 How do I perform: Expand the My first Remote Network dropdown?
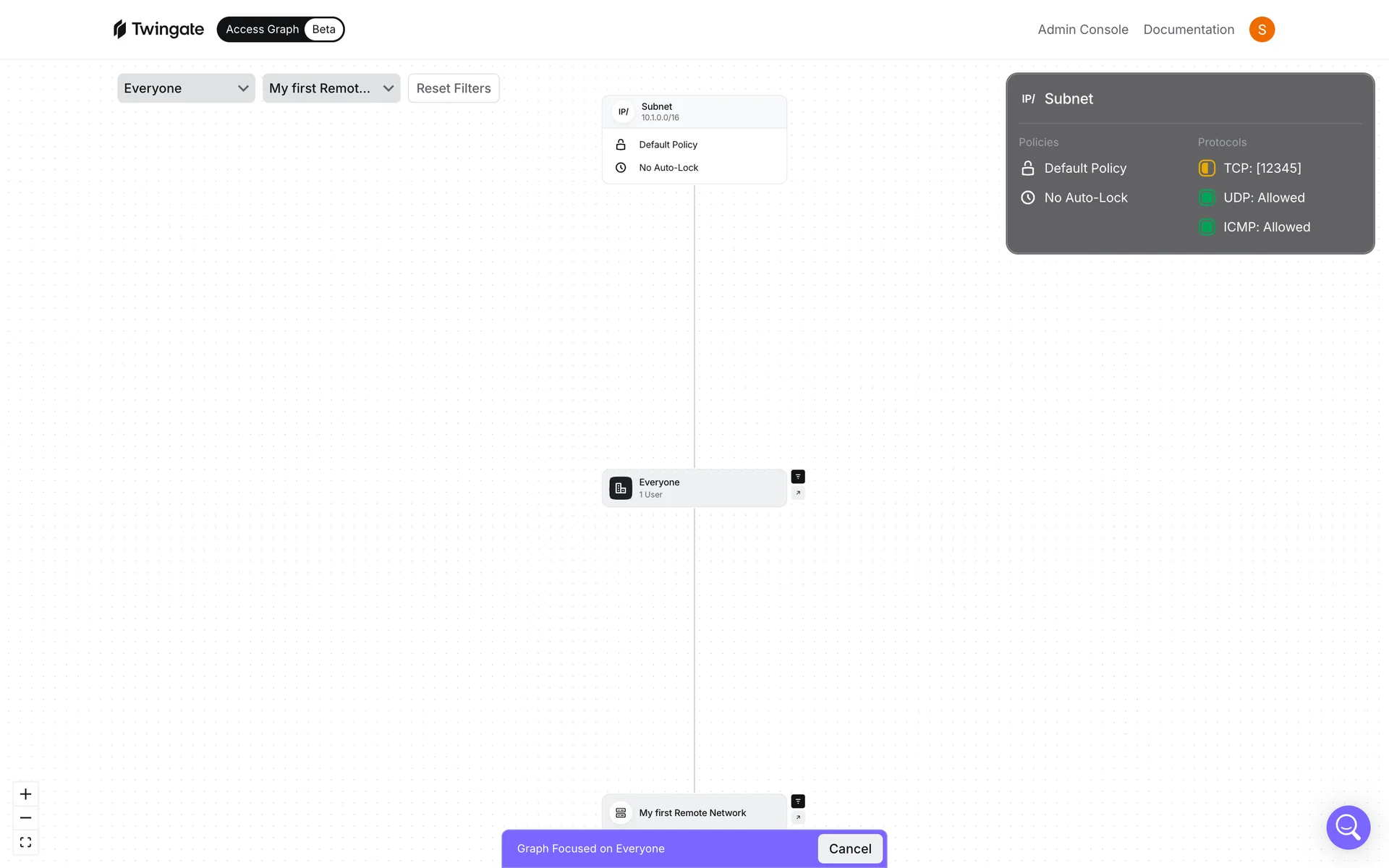point(331,88)
